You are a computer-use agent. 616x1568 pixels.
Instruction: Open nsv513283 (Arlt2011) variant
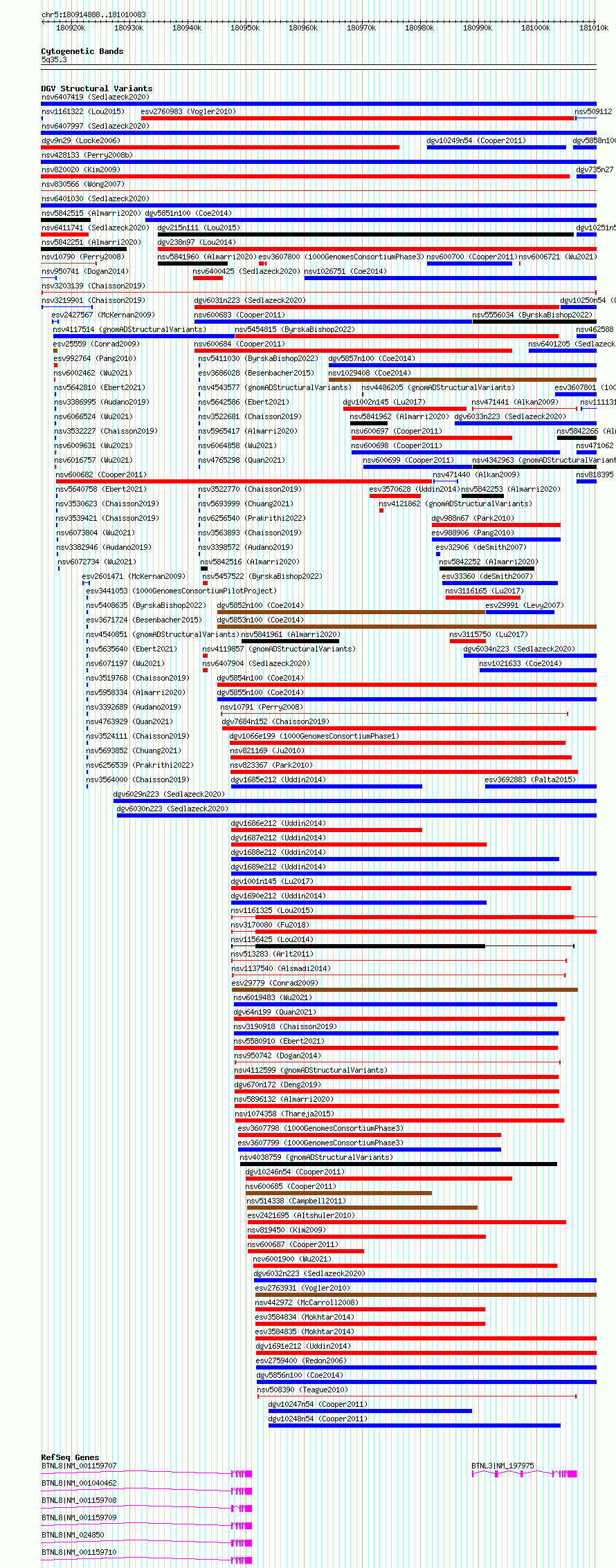(272, 954)
